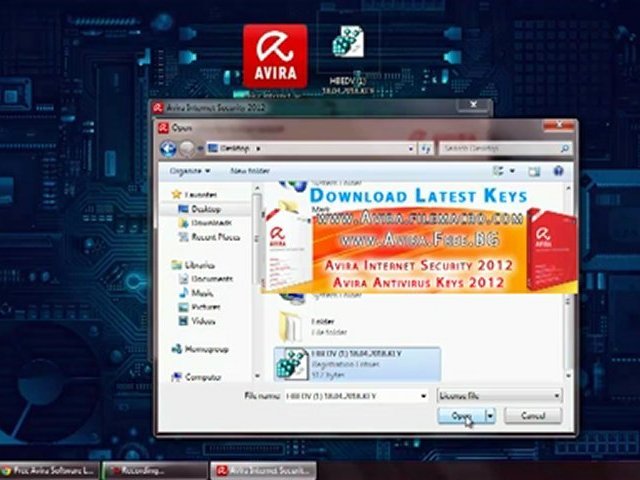This screenshot has width=640, height=480.
Task: Click file list scrollbar up arrow
Action: pyautogui.click(x=568, y=188)
